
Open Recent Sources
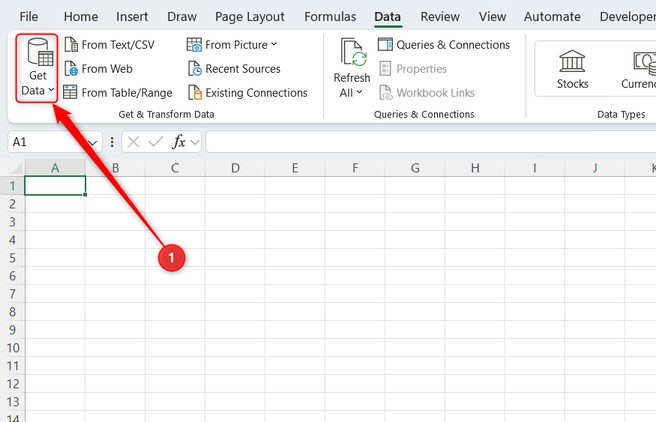234,69
